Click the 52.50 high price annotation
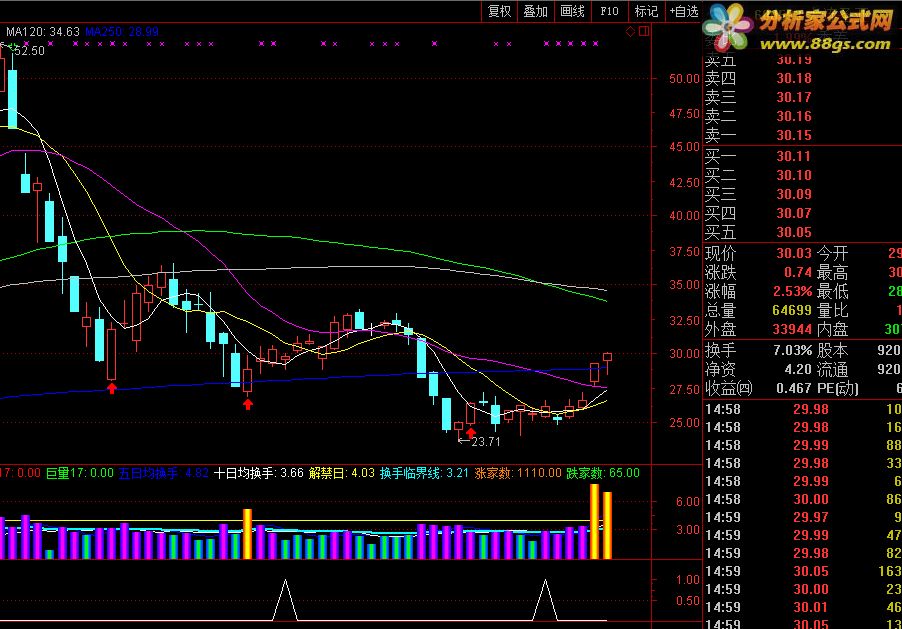Image resolution: width=902 pixels, height=629 pixels. click(x=29, y=51)
